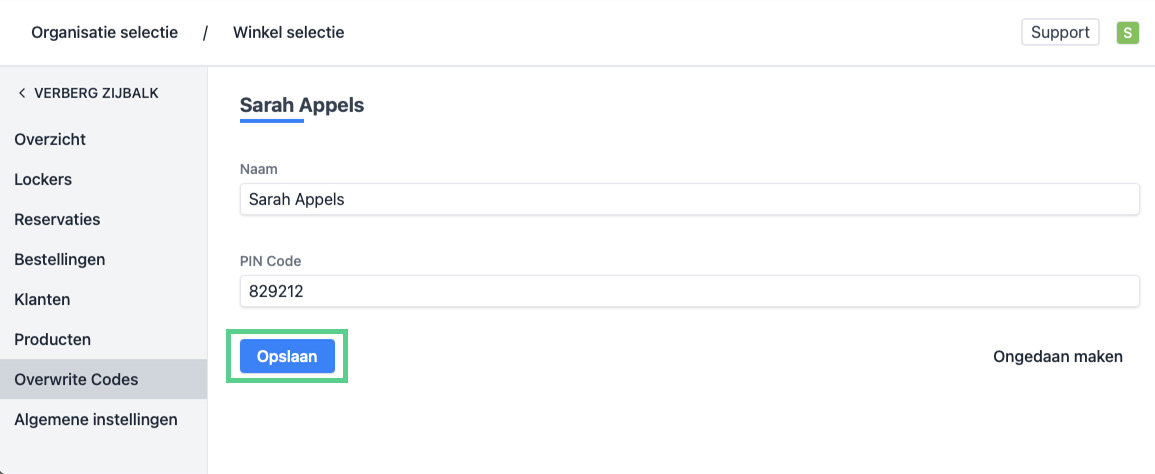Open the Lockers section
Image resolution: width=1155 pixels, height=474 pixels.
tap(43, 179)
